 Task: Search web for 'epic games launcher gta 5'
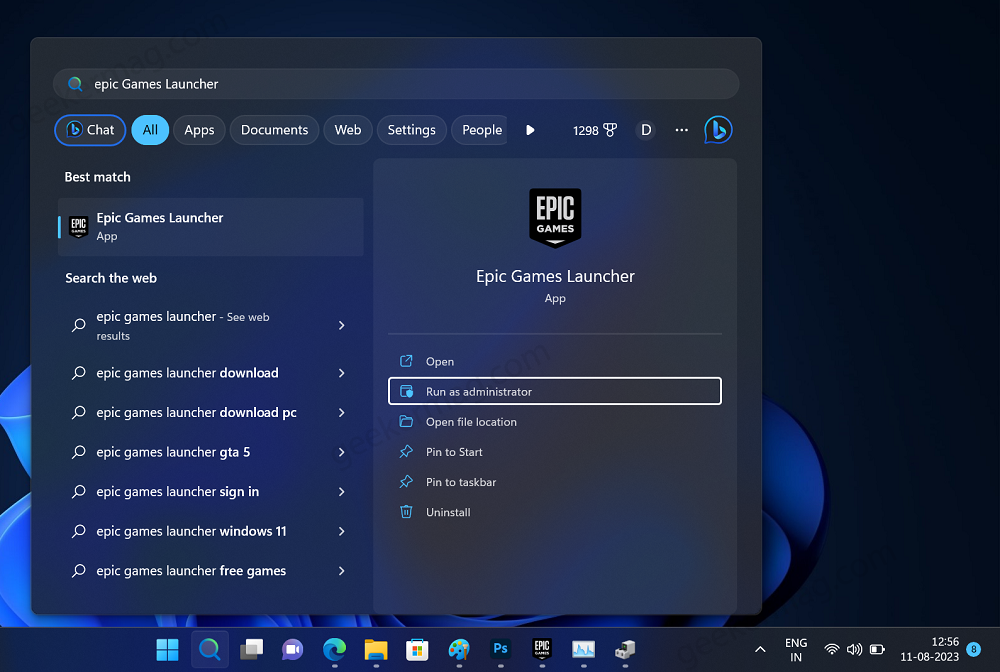tap(210, 452)
